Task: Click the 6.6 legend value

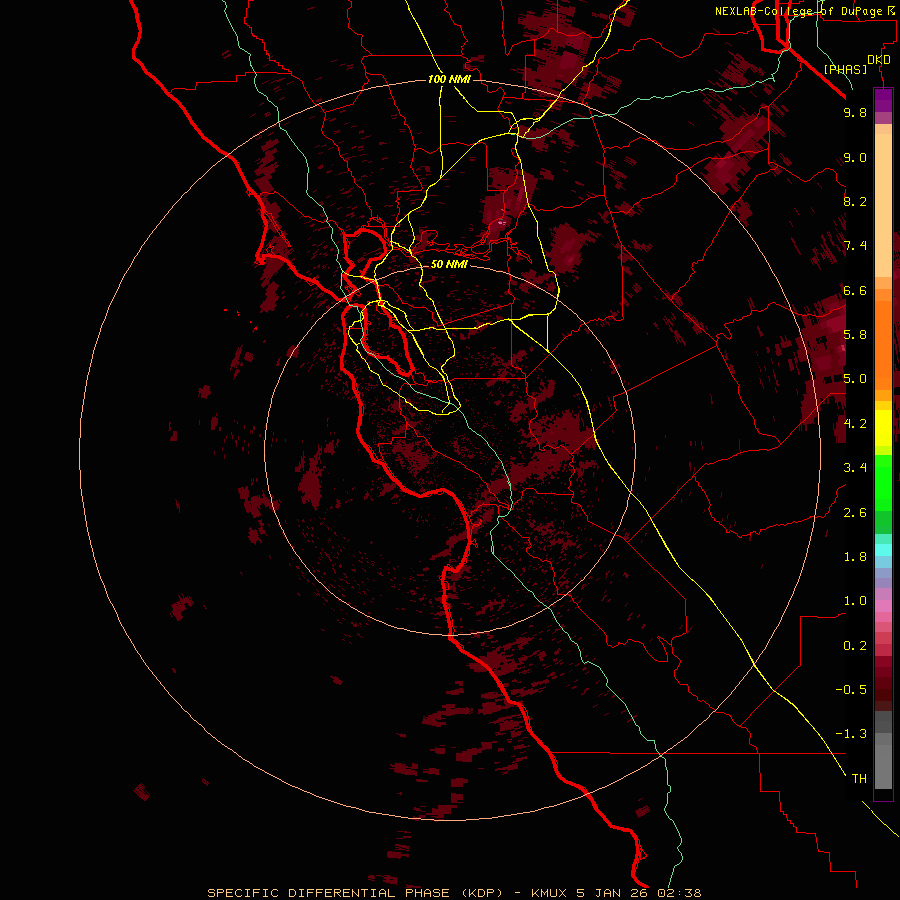Action: coord(855,290)
